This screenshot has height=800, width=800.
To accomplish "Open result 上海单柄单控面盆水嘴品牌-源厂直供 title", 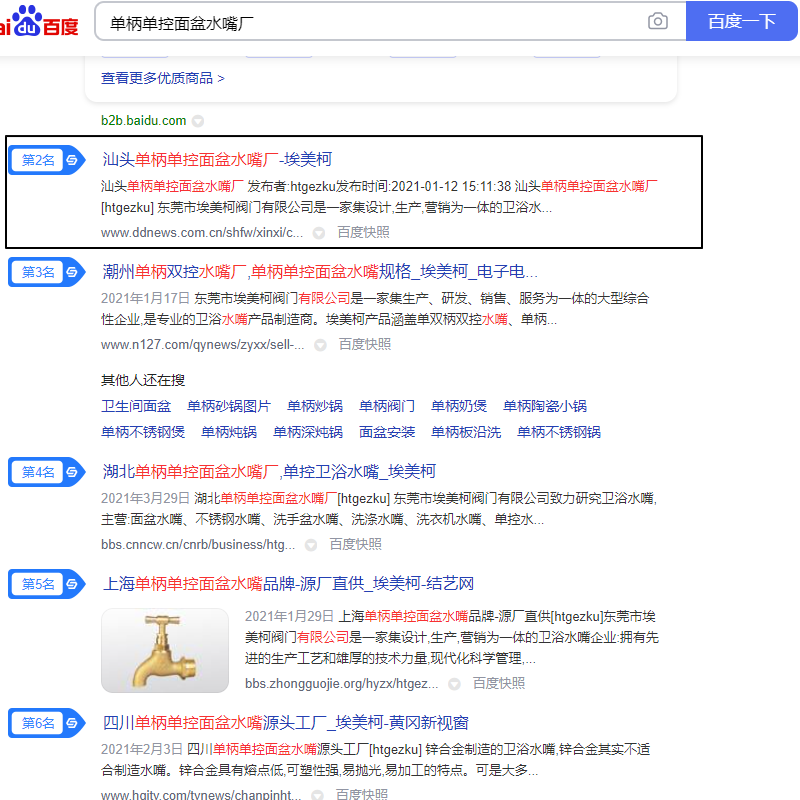I will pyautogui.click(x=288, y=583).
